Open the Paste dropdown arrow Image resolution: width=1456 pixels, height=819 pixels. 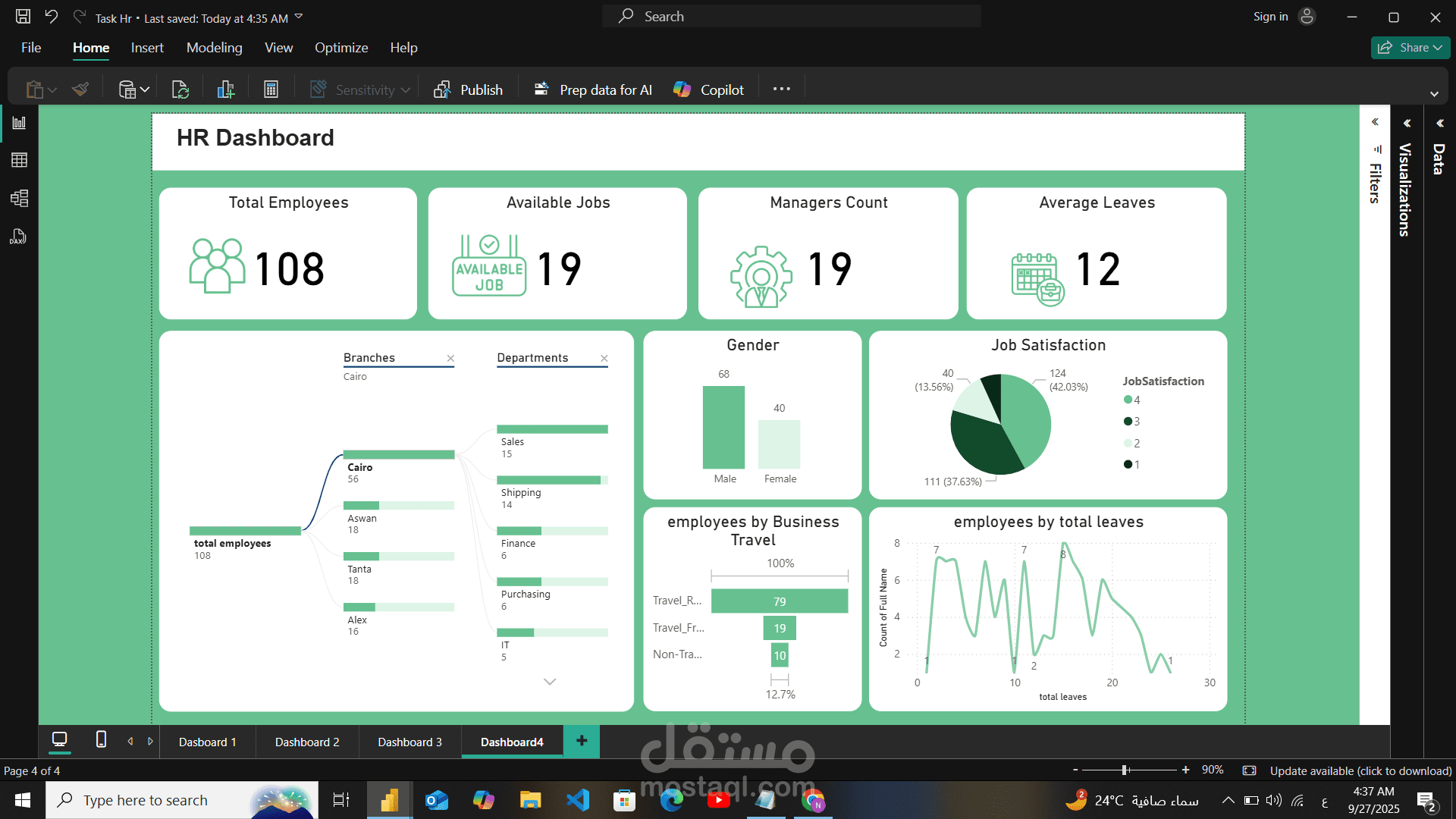pyautogui.click(x=51, y=90)
